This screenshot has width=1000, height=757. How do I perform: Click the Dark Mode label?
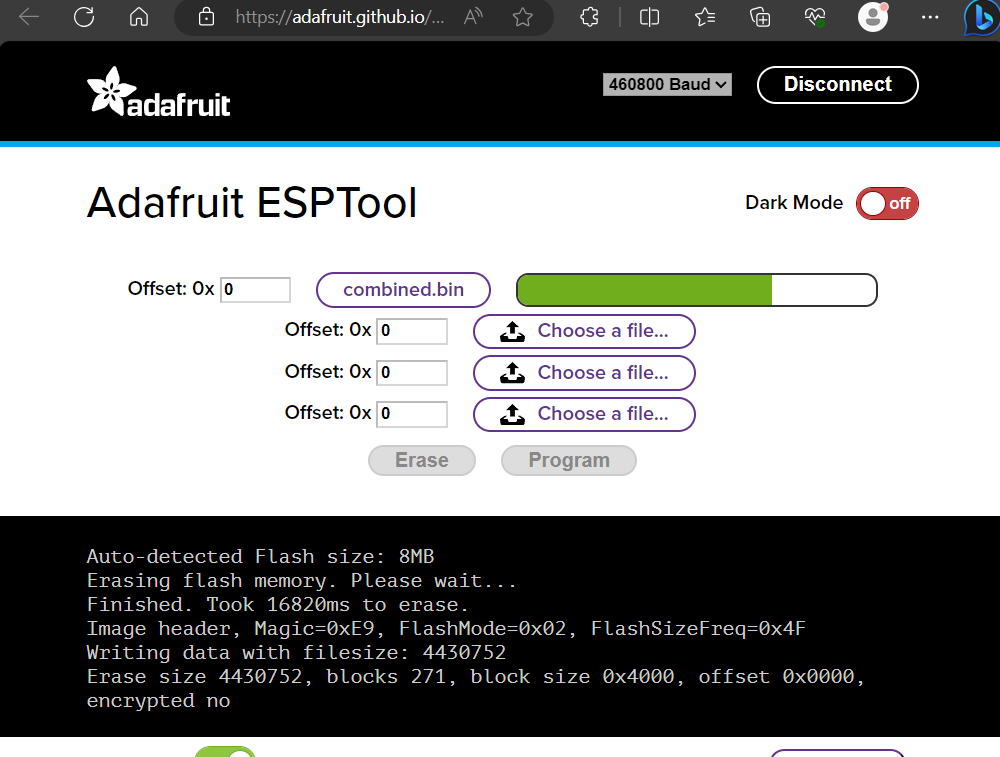coord(794,203)
